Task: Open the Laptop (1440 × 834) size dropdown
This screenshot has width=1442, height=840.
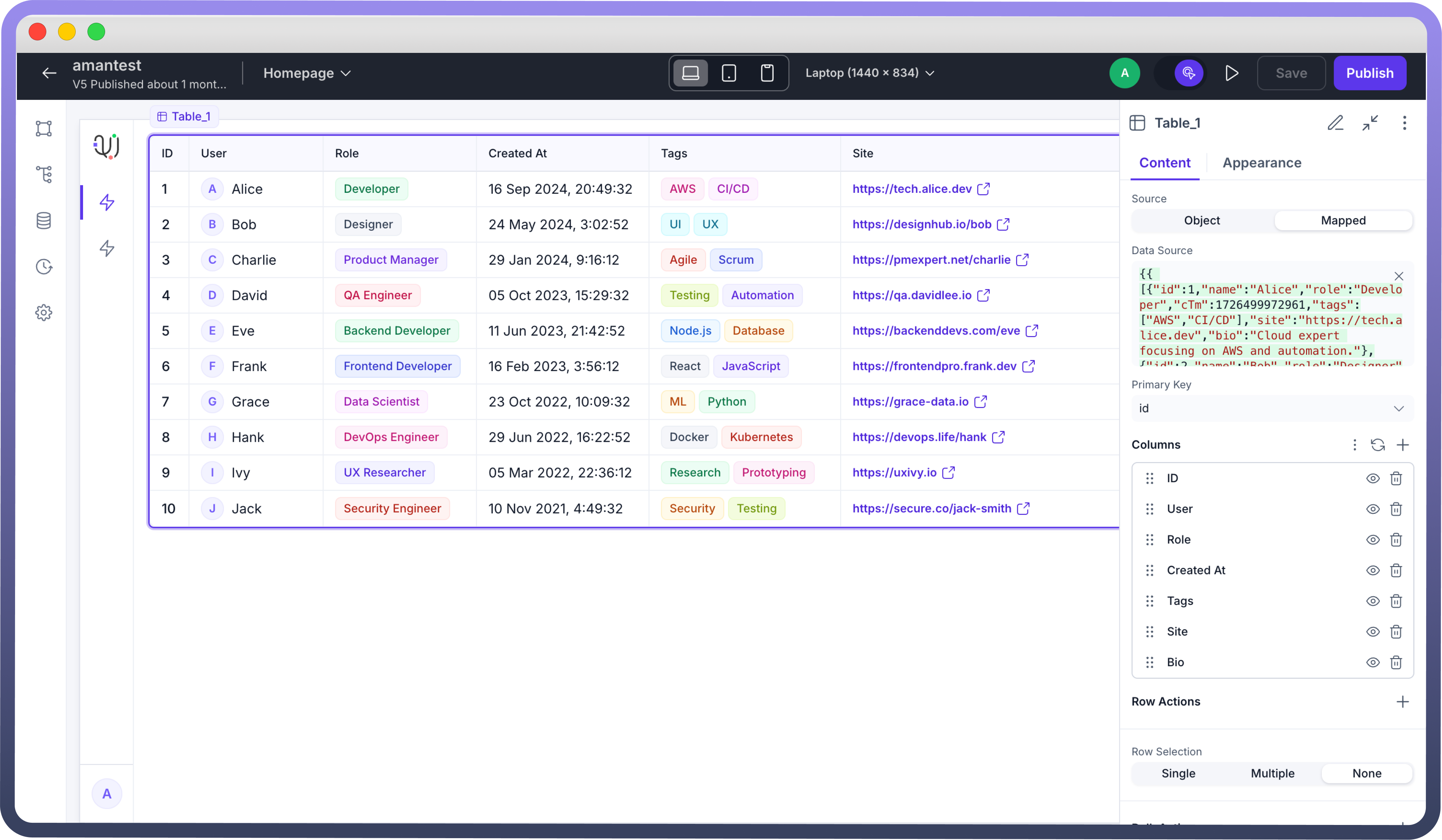Action: point(870,73)
